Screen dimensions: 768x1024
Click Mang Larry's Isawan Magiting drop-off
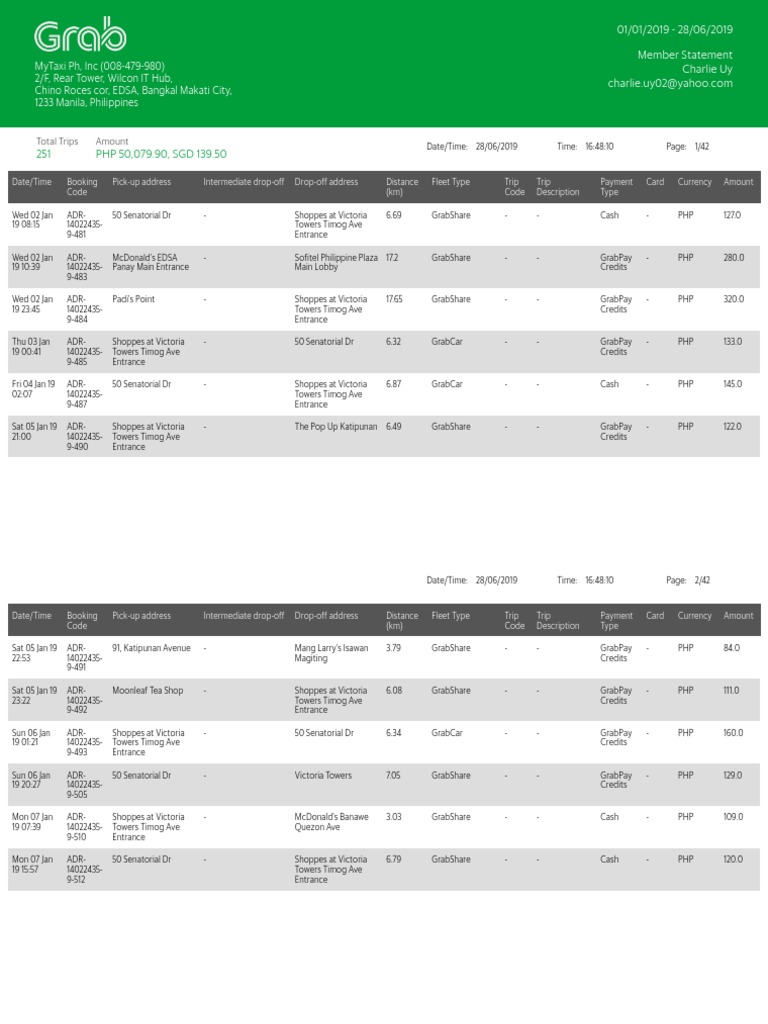click(x=331, y=653)
